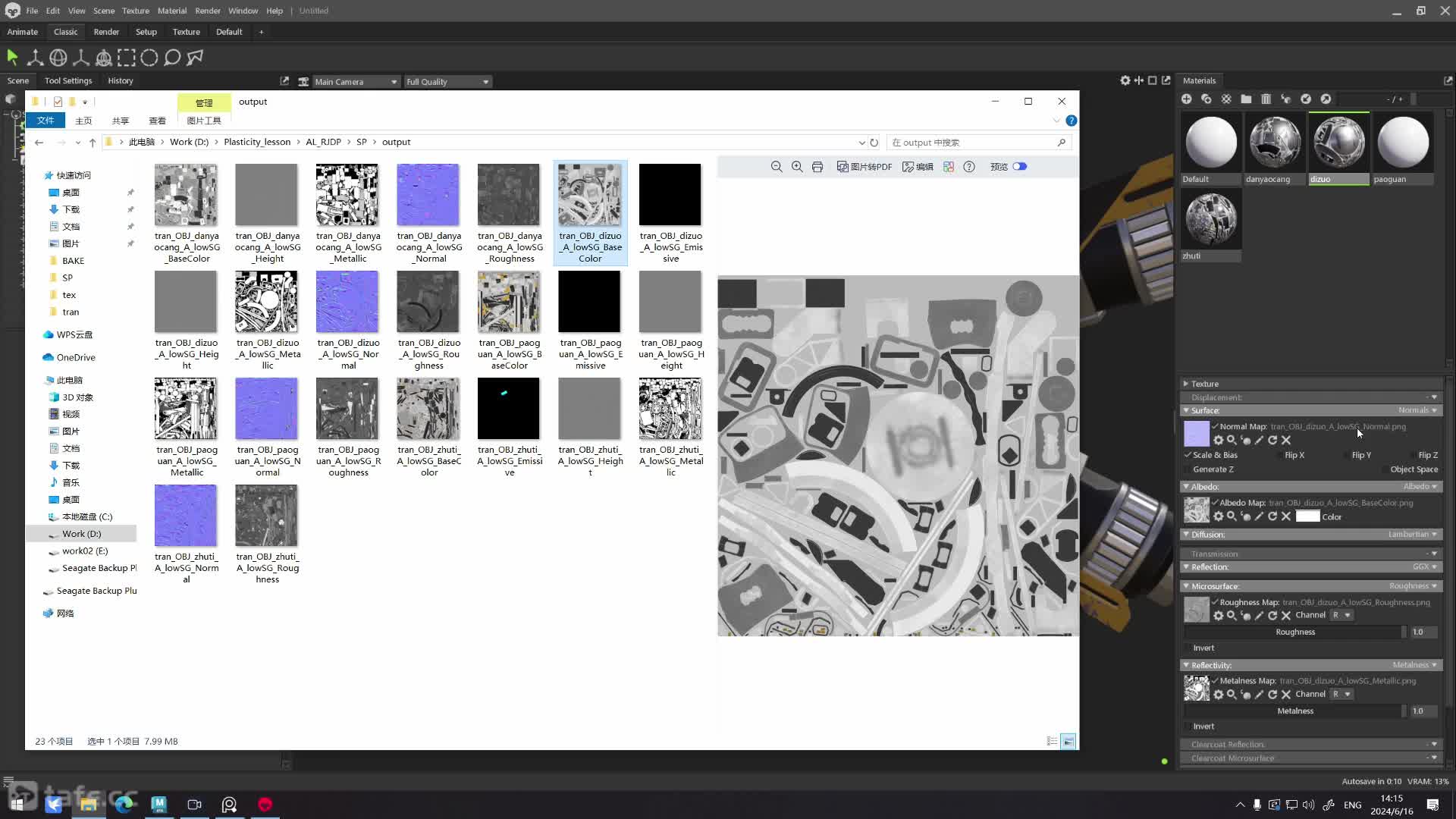Switch to the Texture workspace tab

click(186, 32)
